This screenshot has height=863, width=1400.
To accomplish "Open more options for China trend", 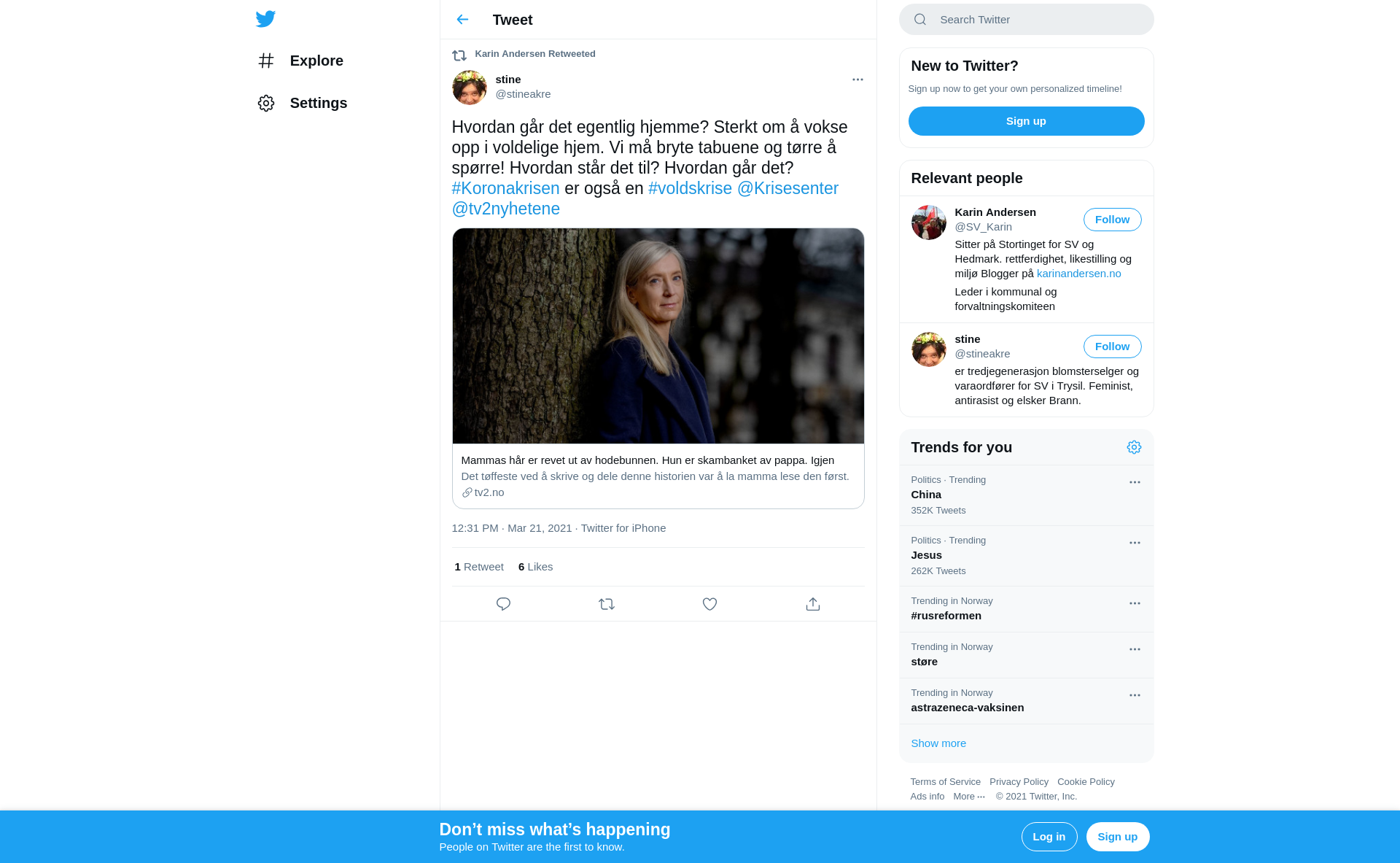I will tap(1135, 482).
